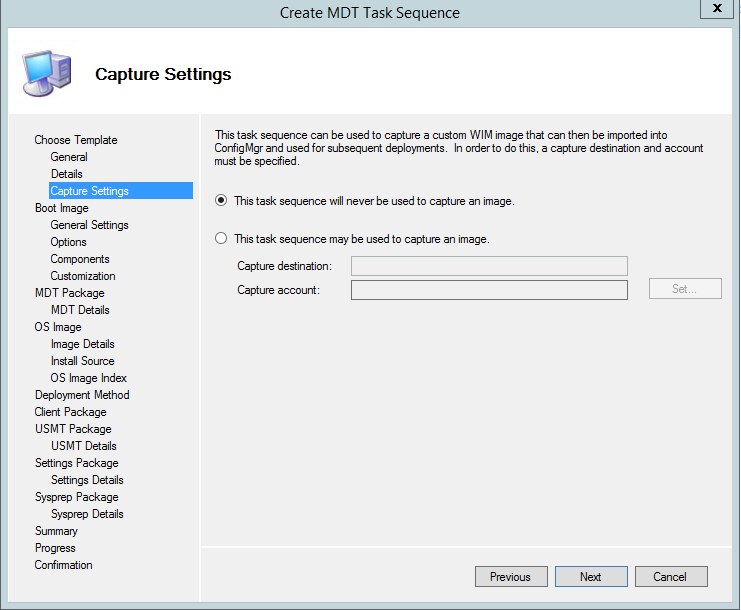Click the 'Capture destination:' label
The height and width of the screenshot is (610, 741).
pos(284,266)
